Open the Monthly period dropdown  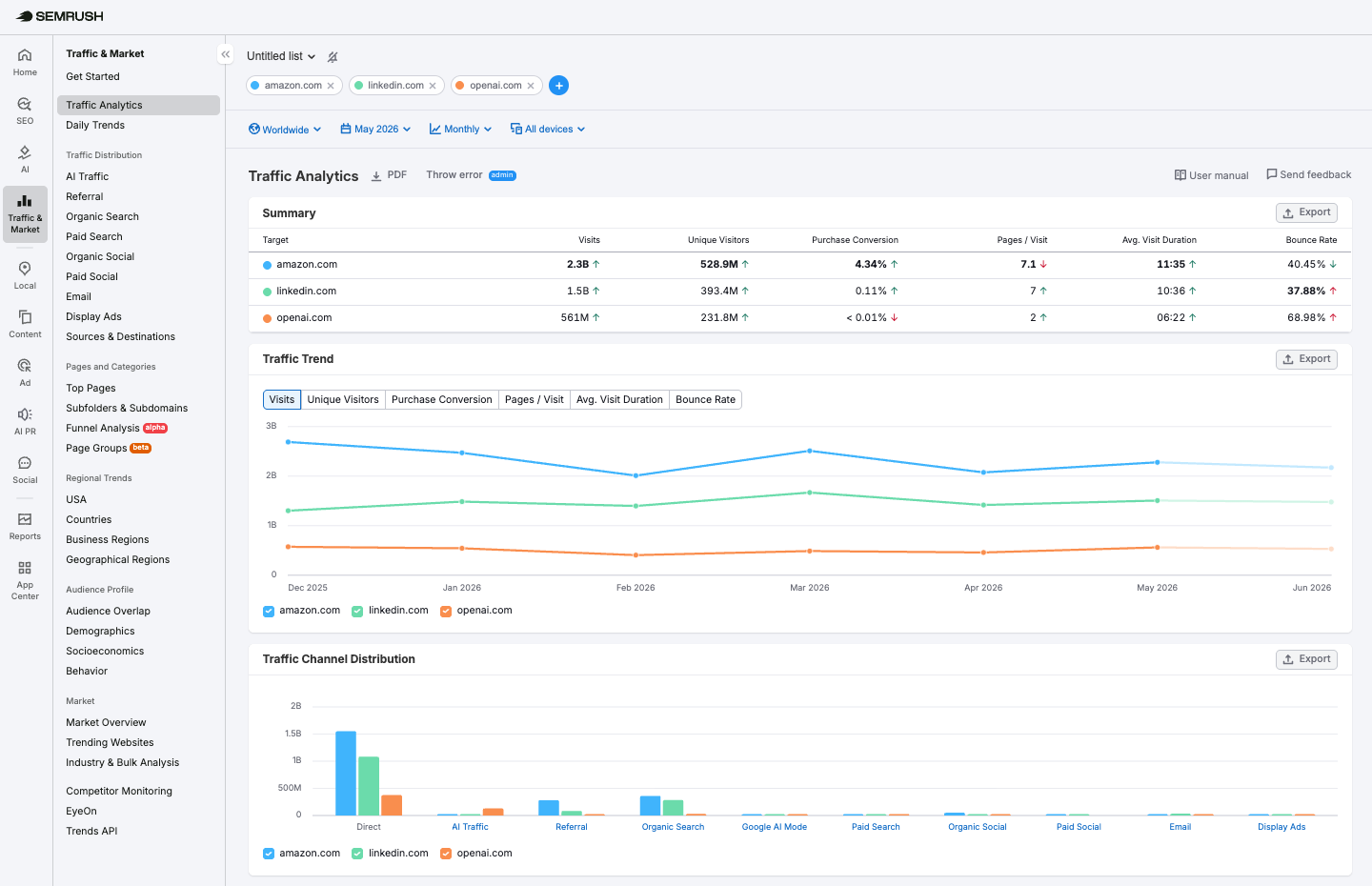(x=460, y=130)
